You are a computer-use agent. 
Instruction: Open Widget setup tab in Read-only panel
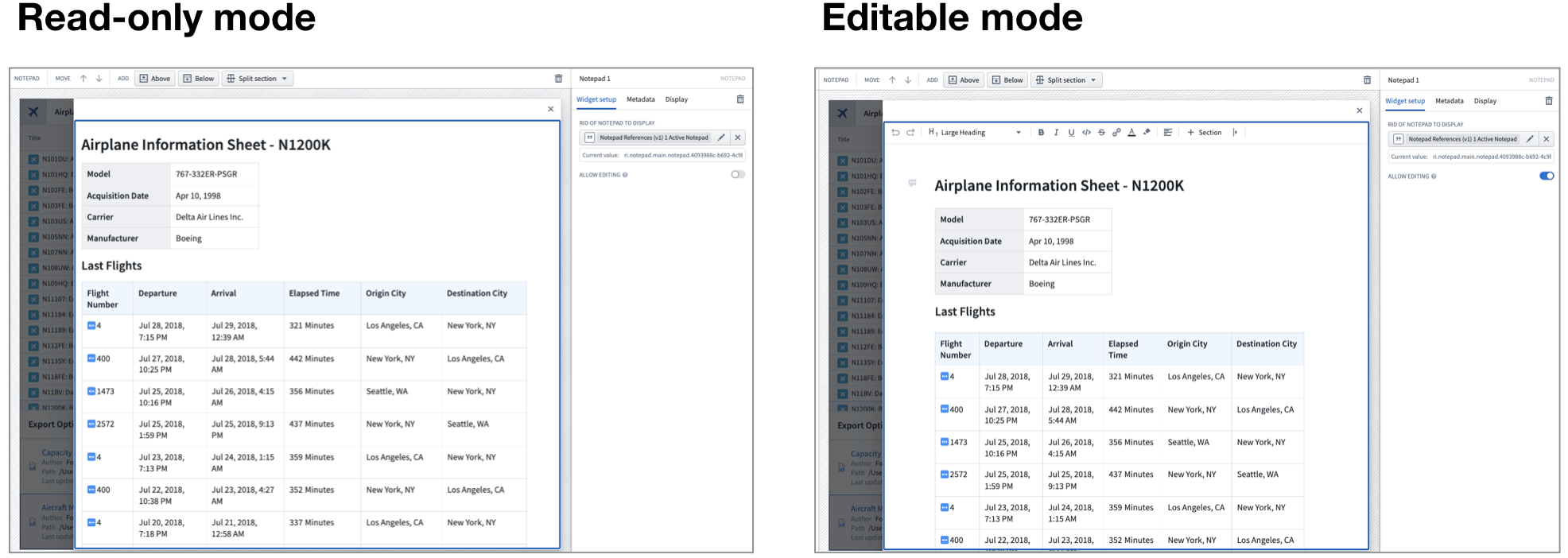coord(596,99)
